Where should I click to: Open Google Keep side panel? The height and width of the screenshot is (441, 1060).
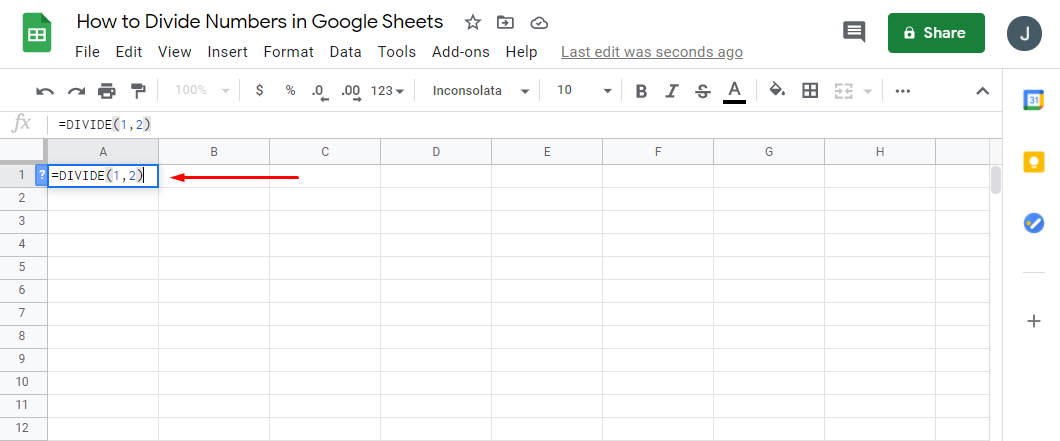1034,162
